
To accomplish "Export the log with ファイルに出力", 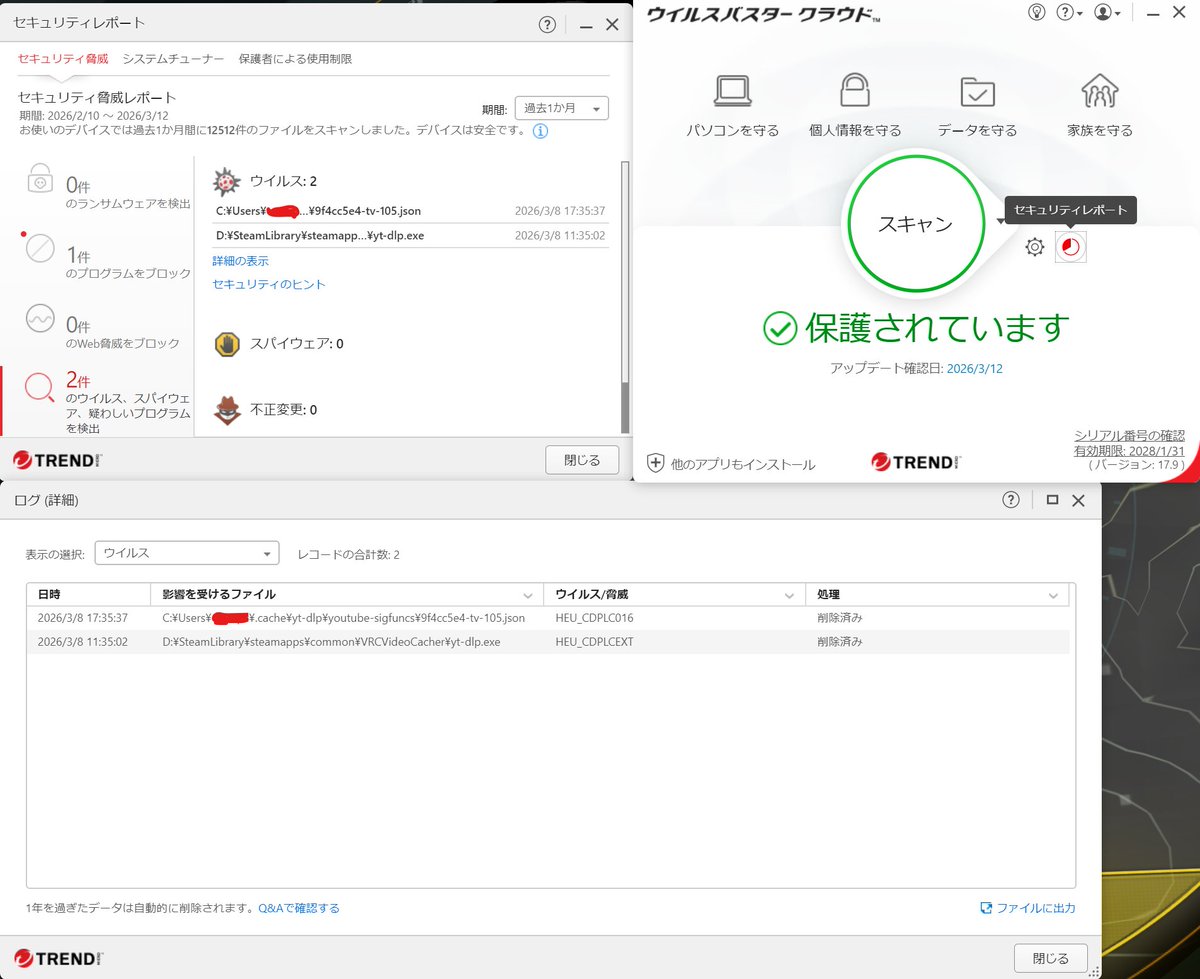I will [1028, 908].
